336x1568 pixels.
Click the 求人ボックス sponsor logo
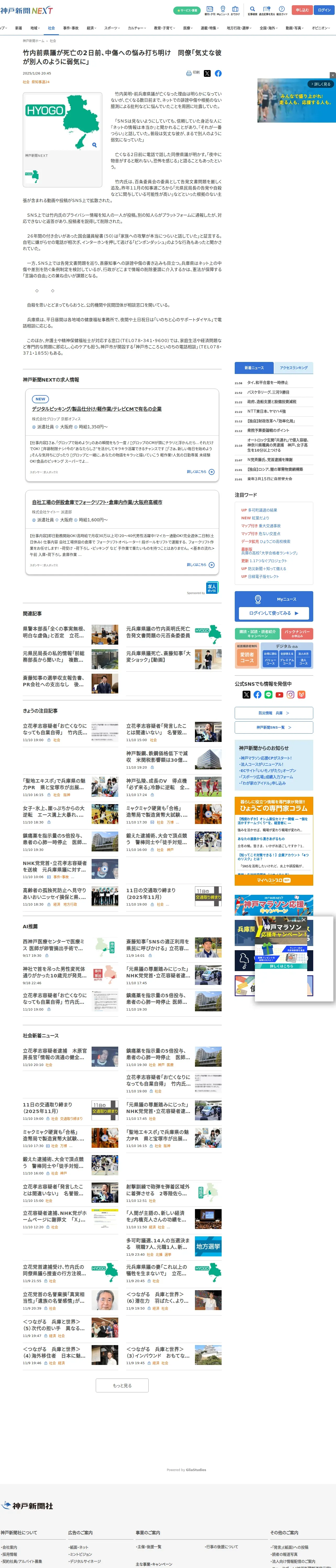[x=212, y=587]
